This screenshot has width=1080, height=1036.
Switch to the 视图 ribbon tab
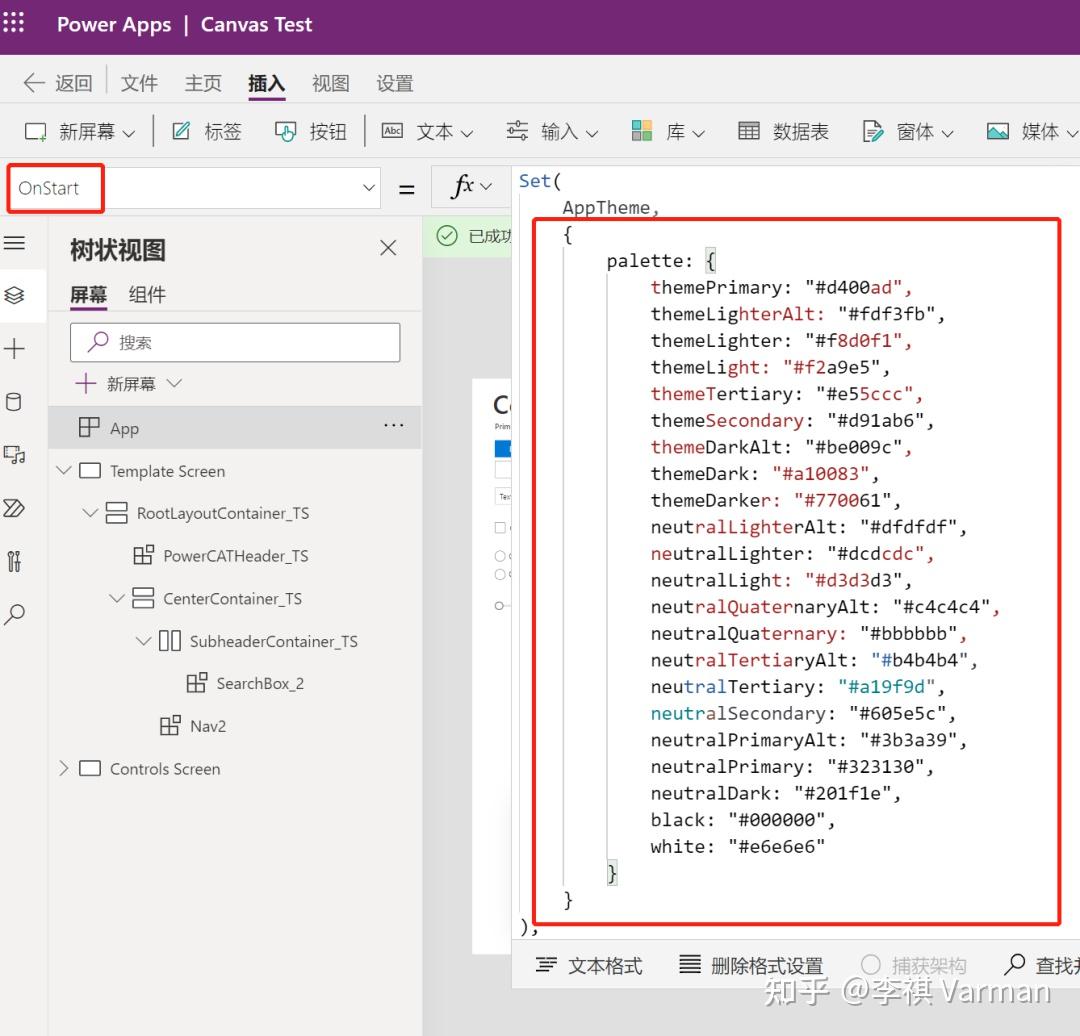point(330,83)
